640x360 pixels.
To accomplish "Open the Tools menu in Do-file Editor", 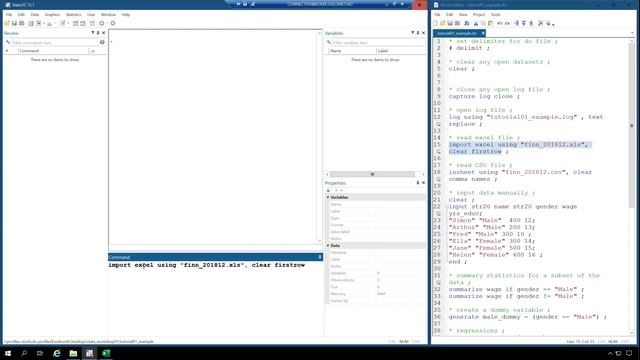I will (x=496, y=14).
